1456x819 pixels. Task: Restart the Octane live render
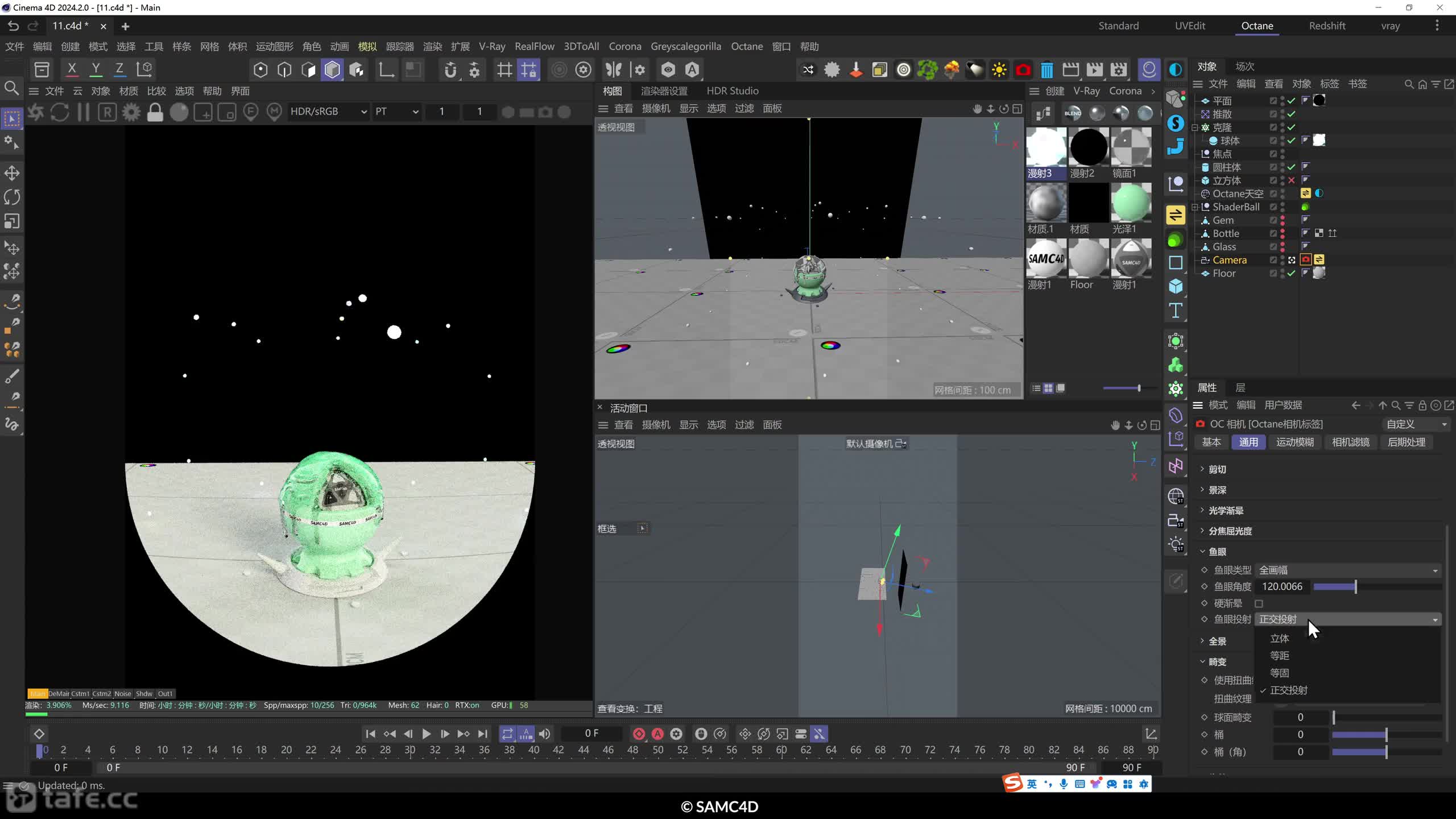[x=60, y=112]
